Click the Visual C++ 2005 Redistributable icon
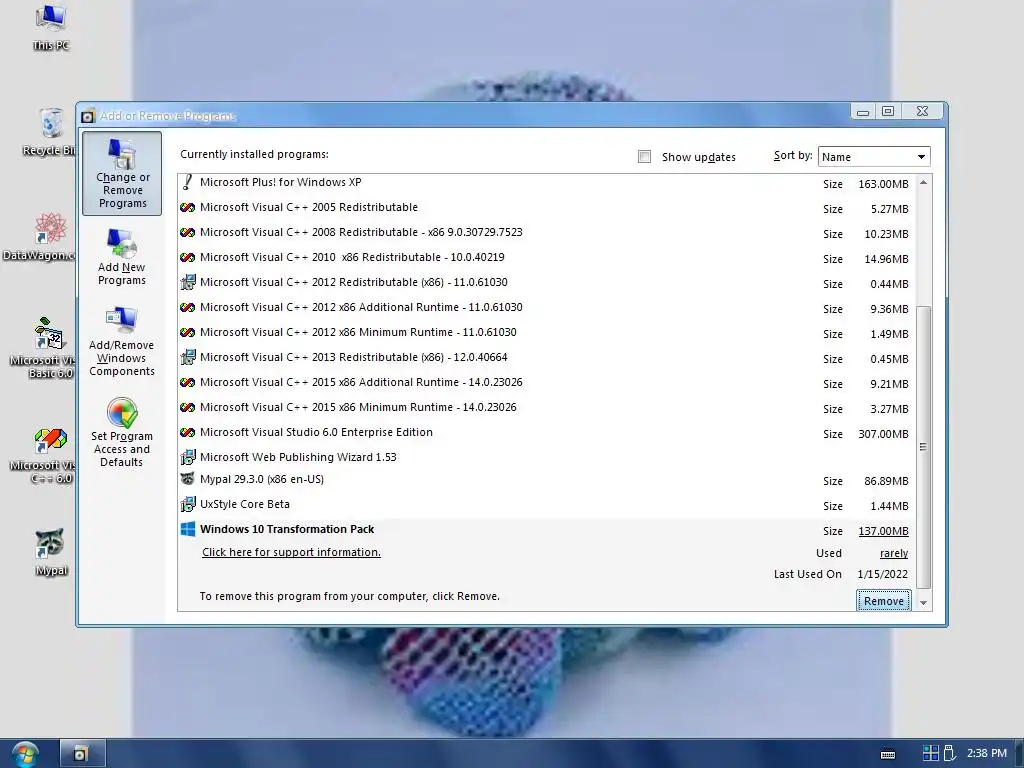This screenshot has height=768, width=1024. (x=187, y=208)
